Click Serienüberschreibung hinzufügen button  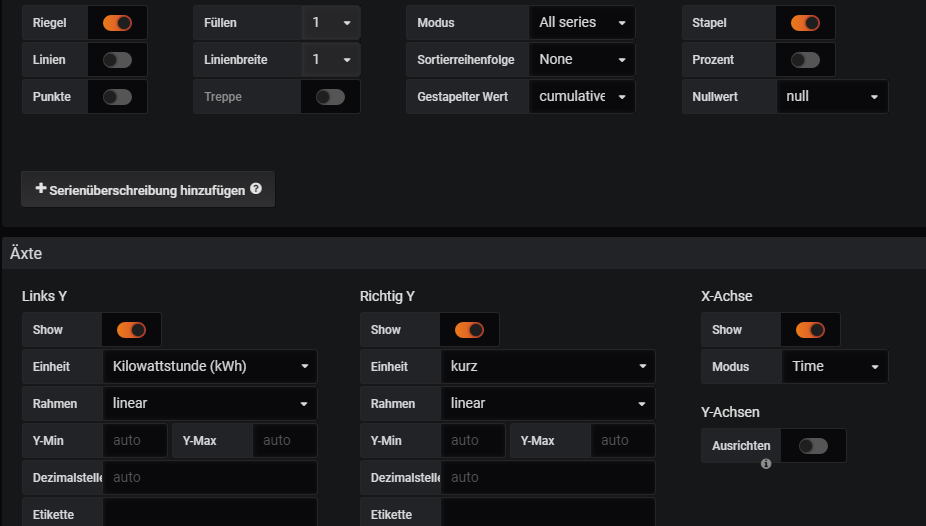coord(148,189)
